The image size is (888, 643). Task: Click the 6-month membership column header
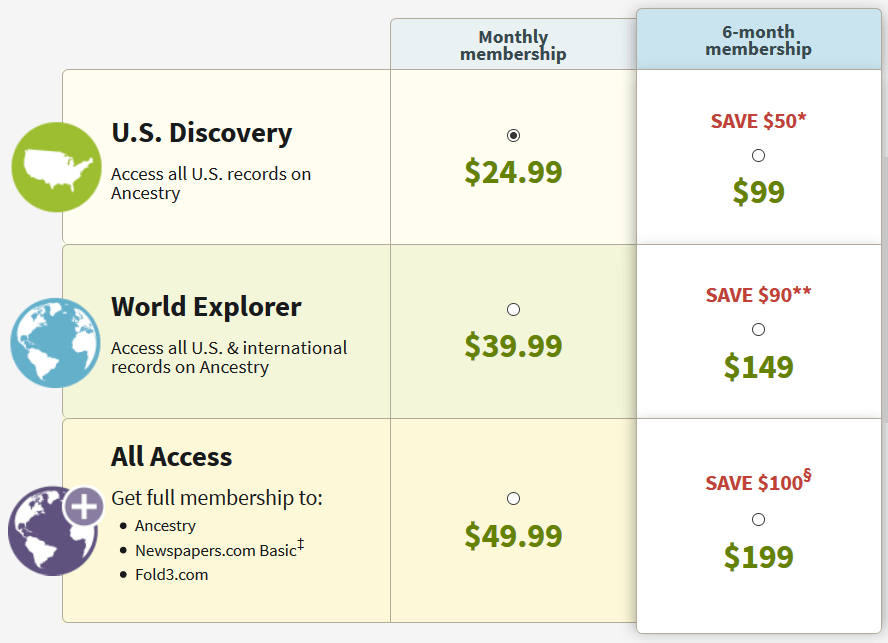tap(758, 40)
